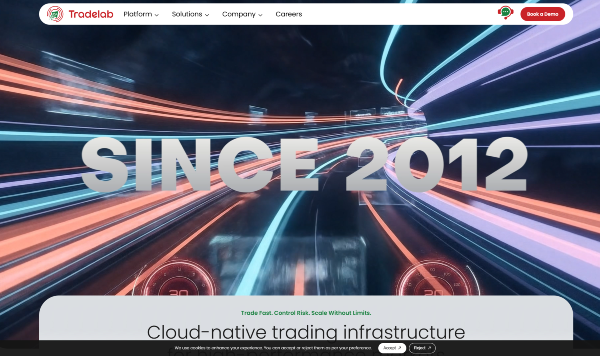Click the 'Cloud-native trading infrastructure' heading
This screenshot has height=360, width=600.
tap(306, 332)
